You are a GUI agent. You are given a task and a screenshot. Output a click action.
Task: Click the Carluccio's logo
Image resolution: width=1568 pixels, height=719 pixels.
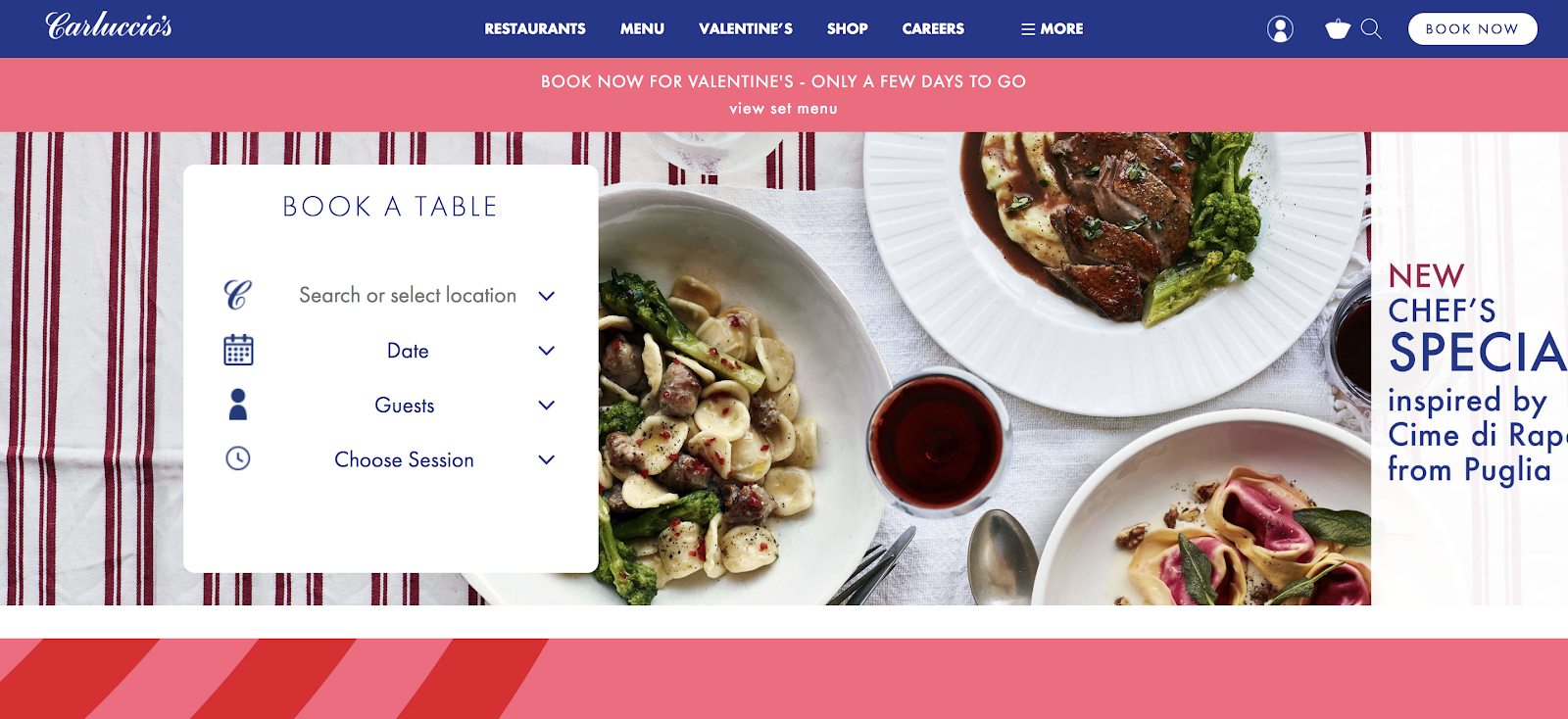coord(109,25)
